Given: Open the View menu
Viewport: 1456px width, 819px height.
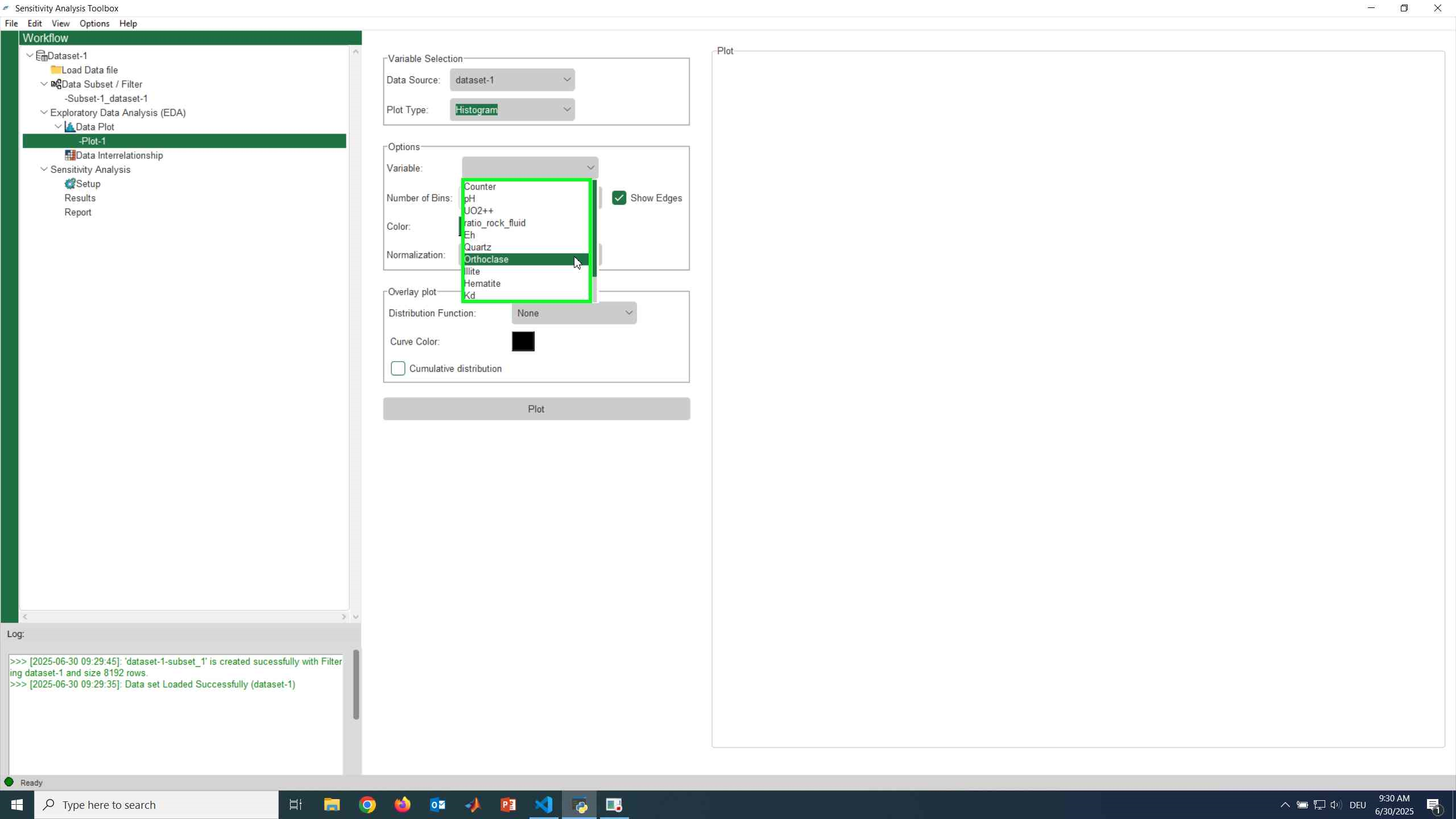Looking at the screenshot, I should 60,23.
